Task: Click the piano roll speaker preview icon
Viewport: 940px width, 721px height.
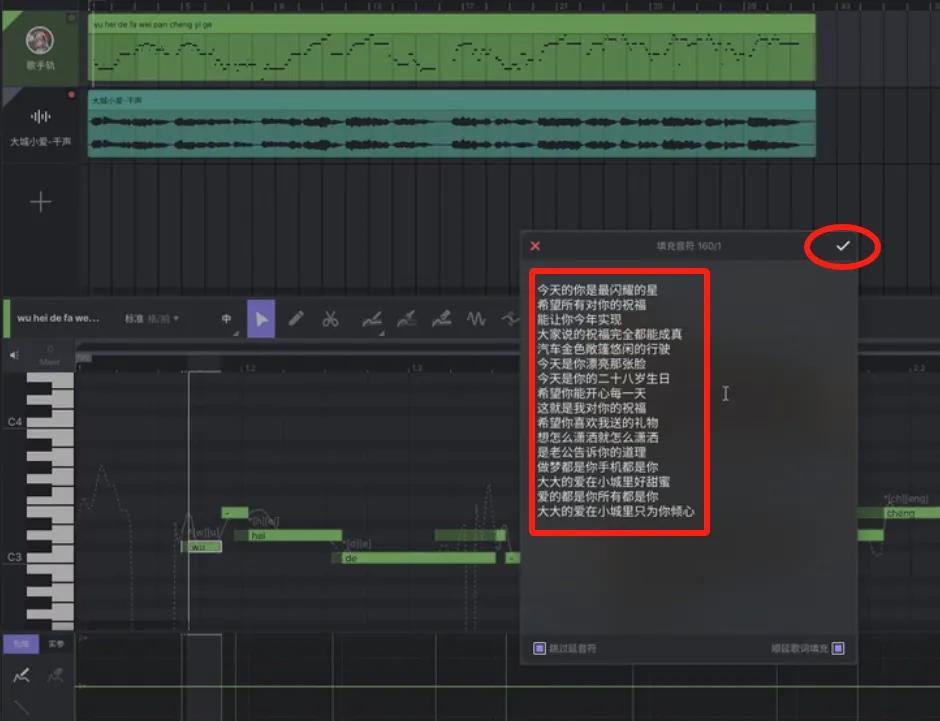Action: pos(14,355)
